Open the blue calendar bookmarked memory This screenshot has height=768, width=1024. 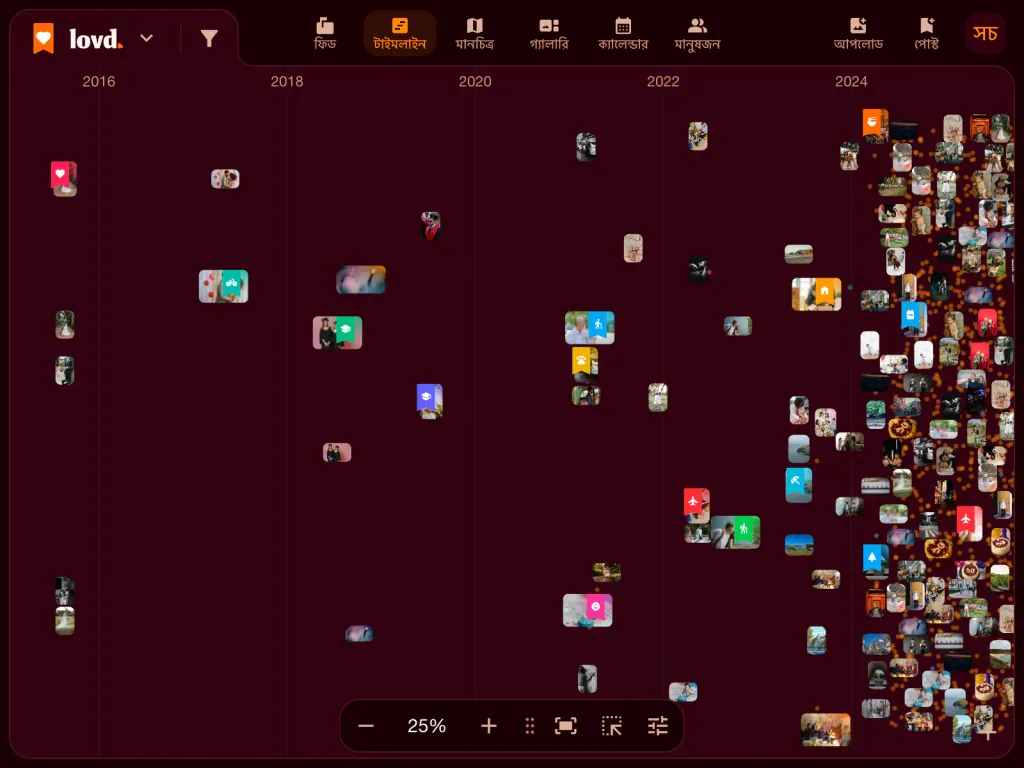[x=914, y=319]
